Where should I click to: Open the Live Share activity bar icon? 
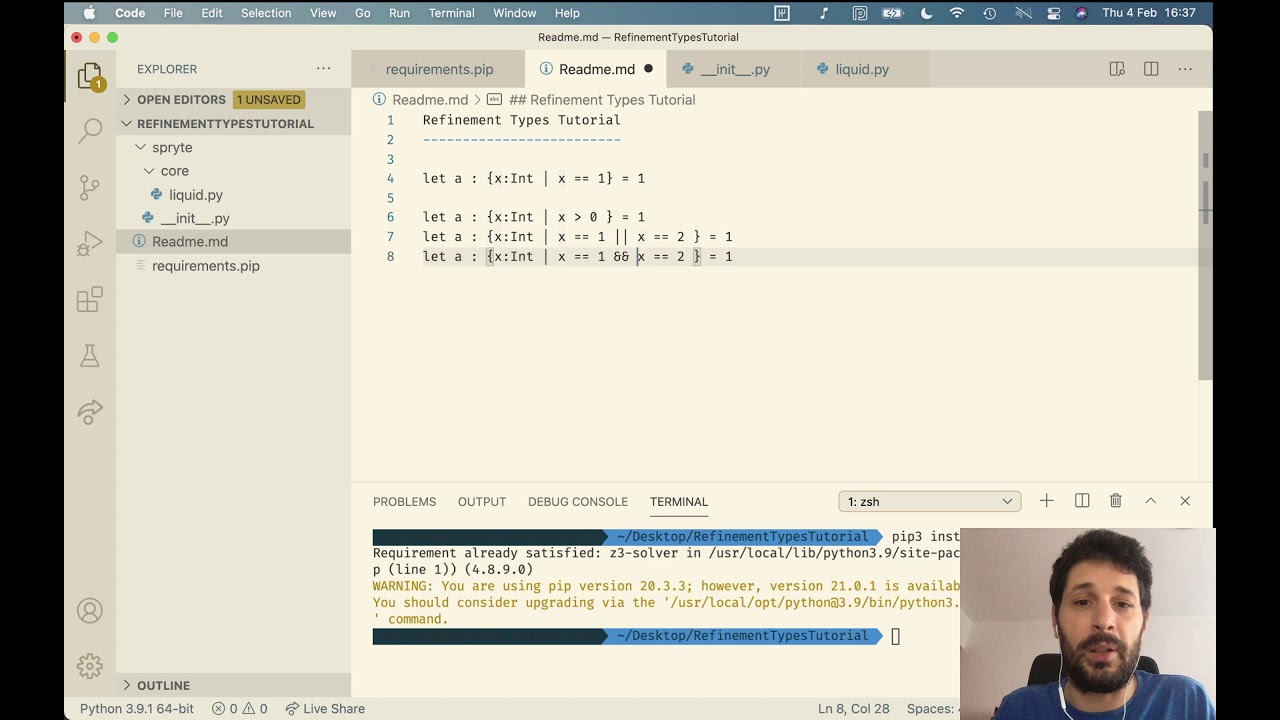coord(90,411)
